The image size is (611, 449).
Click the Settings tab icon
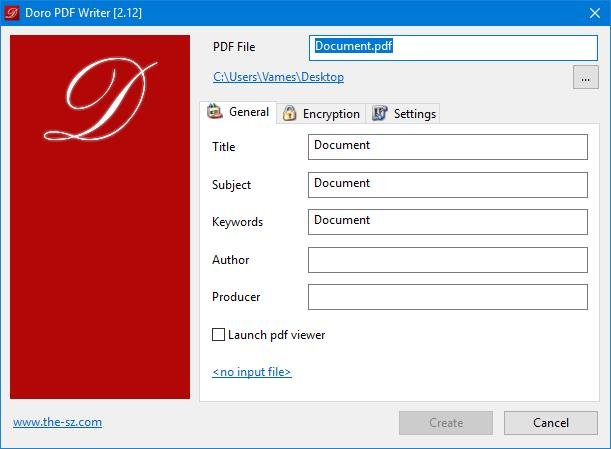[380, 113]
